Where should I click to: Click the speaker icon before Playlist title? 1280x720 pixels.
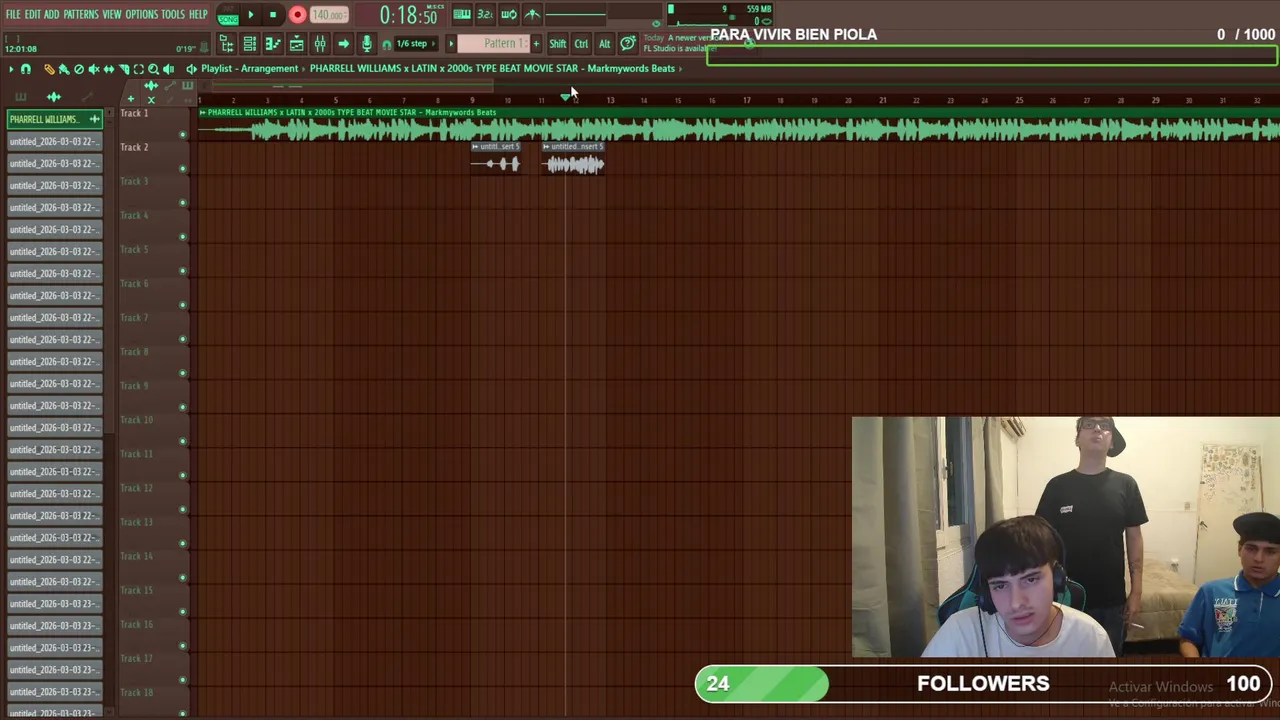(191, 69)
